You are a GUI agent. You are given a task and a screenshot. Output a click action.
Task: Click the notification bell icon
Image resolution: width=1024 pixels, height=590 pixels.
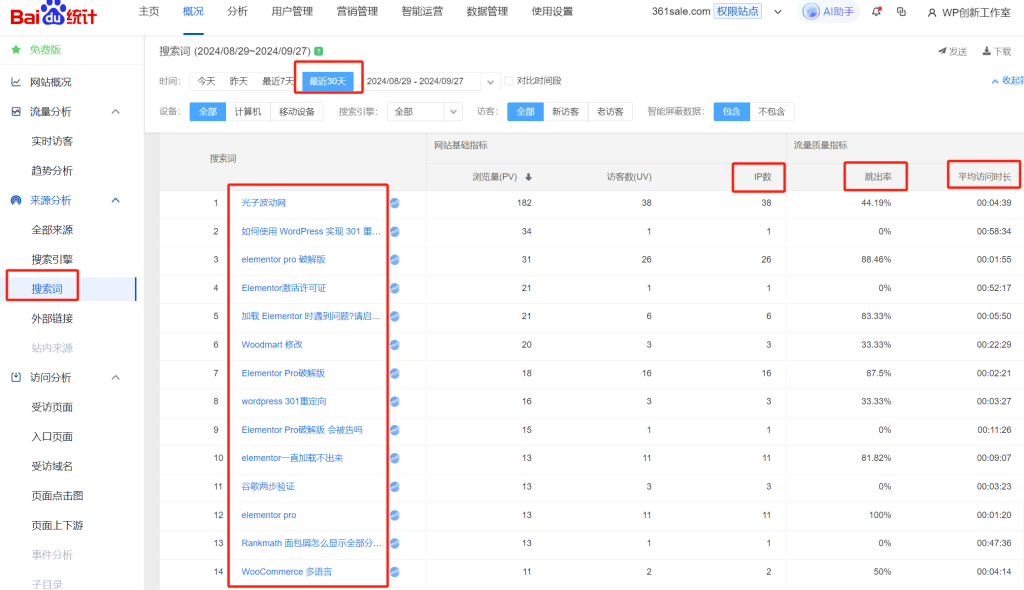[877, 12]
